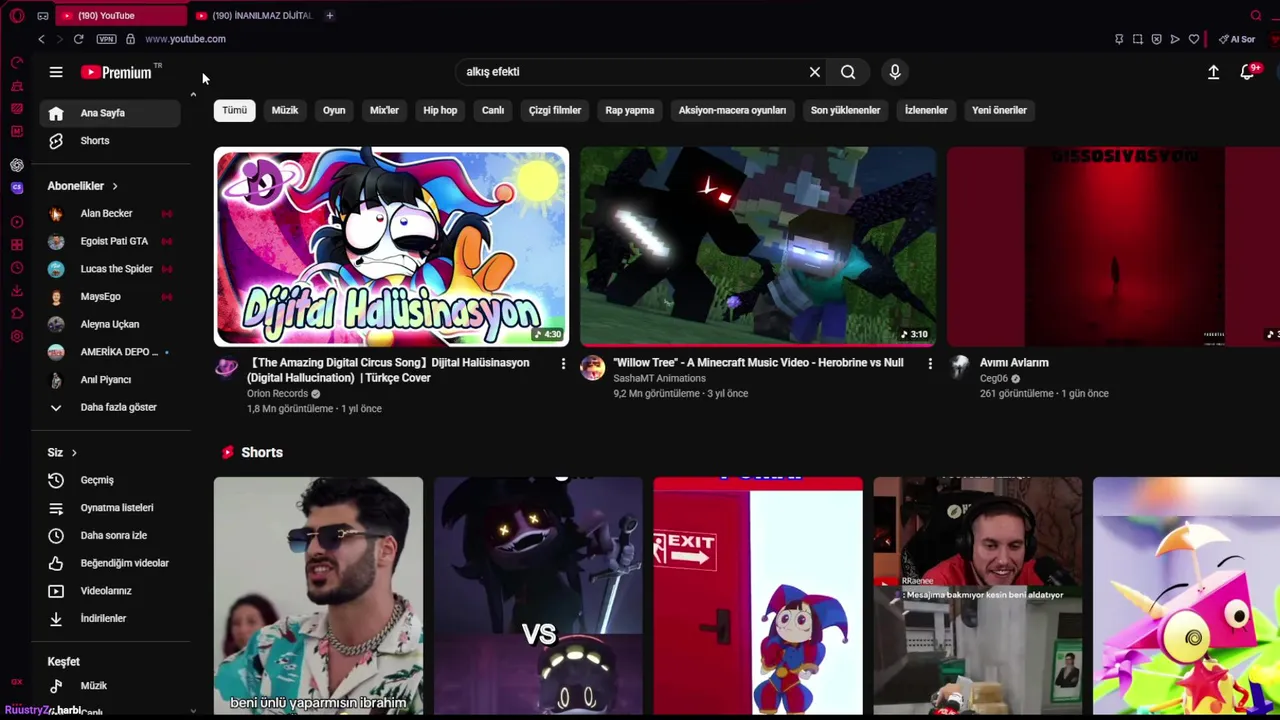1280x720 pixels.
Task: Open the ad blocker shield icon
Action: (x=1157, y=39)
